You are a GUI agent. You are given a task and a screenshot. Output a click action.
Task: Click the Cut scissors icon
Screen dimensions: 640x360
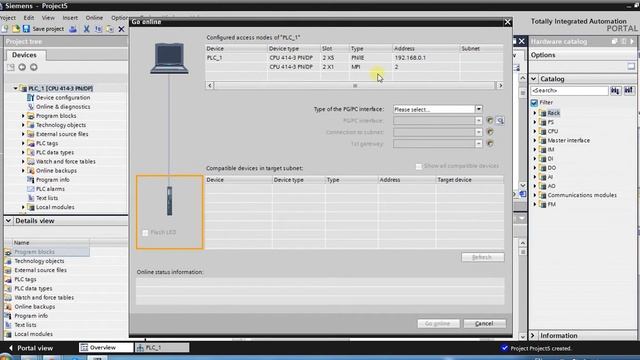point(86,29)
